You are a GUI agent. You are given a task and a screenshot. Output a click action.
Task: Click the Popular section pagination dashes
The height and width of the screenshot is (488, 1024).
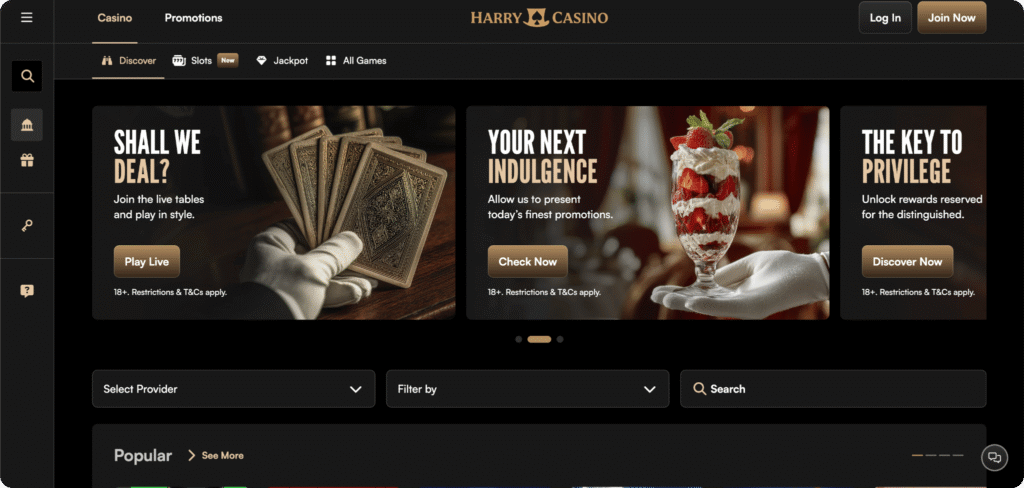tap(937, 455)
